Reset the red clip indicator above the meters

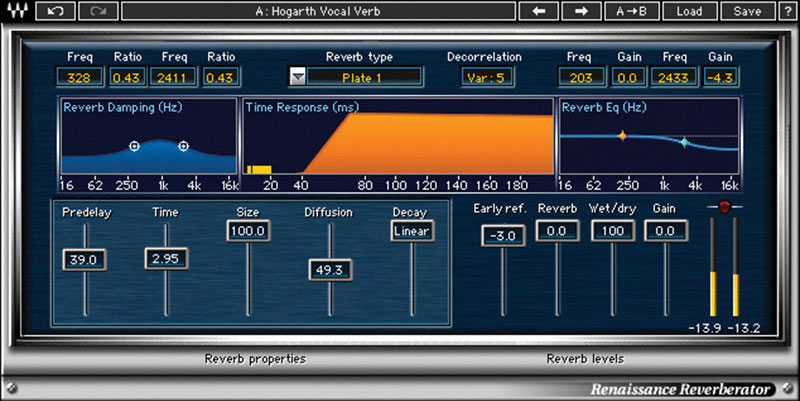[724, 207]
